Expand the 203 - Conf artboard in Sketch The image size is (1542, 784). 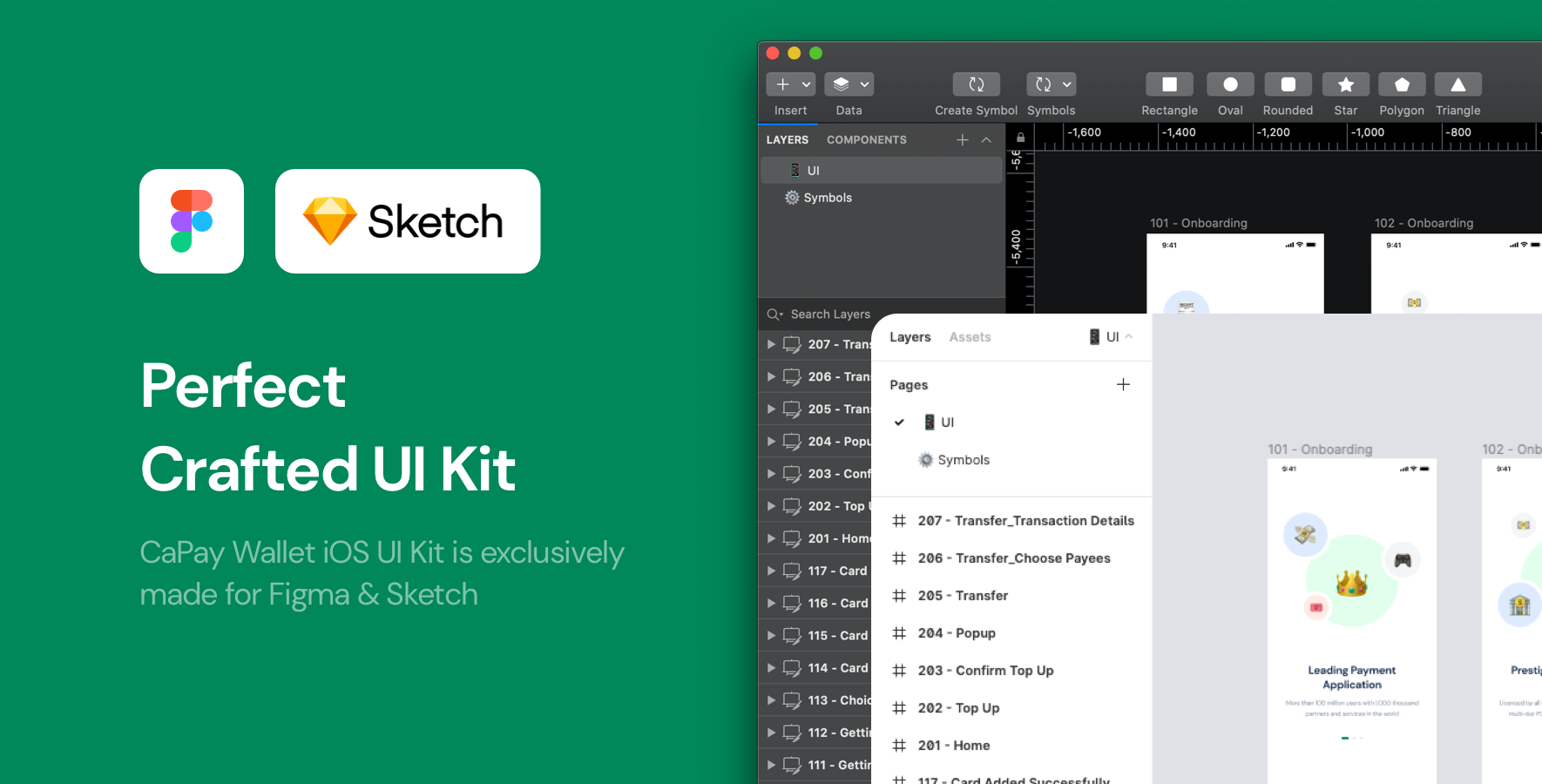(771, 474)
